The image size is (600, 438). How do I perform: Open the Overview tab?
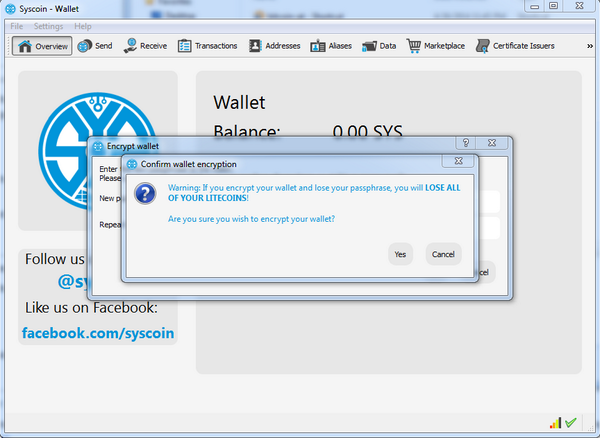click(x=42, y=46)
